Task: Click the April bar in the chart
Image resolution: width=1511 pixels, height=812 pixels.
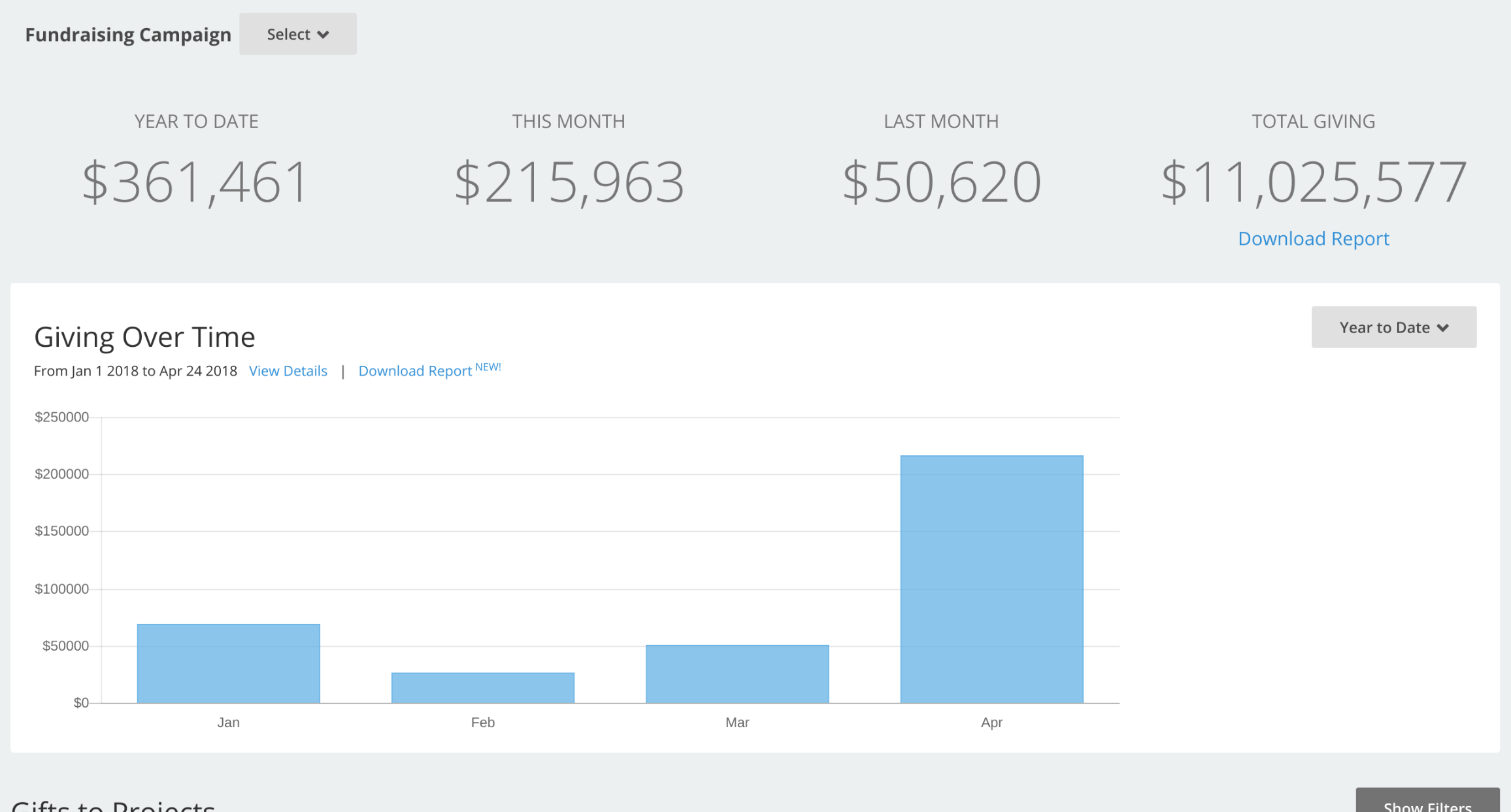Action: [x=991, y=579]
